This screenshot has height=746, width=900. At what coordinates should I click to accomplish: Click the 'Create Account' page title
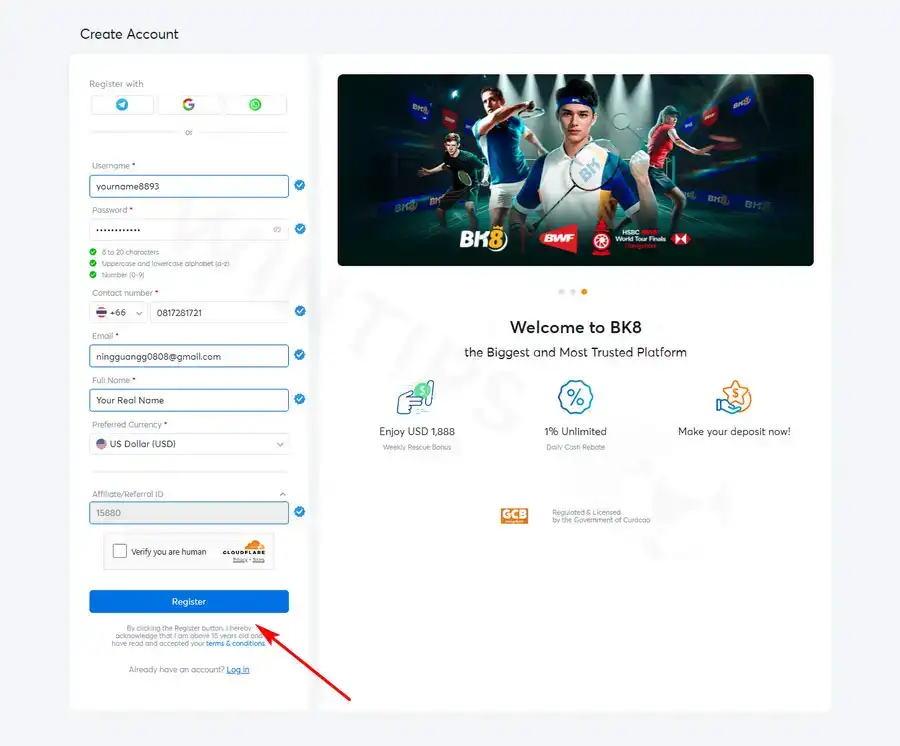(x=129, y=34)
